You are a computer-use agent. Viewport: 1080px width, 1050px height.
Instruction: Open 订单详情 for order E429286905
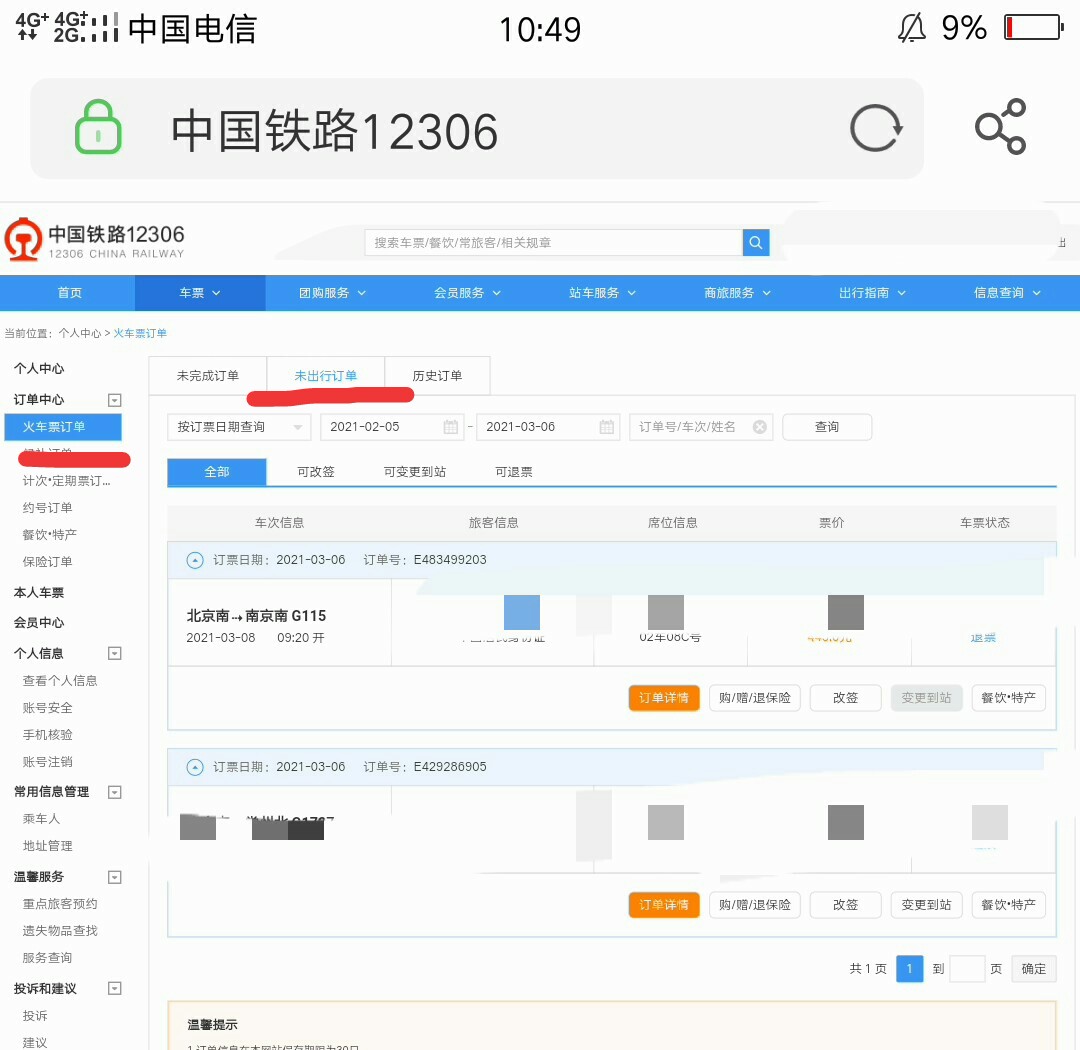[x=663, y=905]
